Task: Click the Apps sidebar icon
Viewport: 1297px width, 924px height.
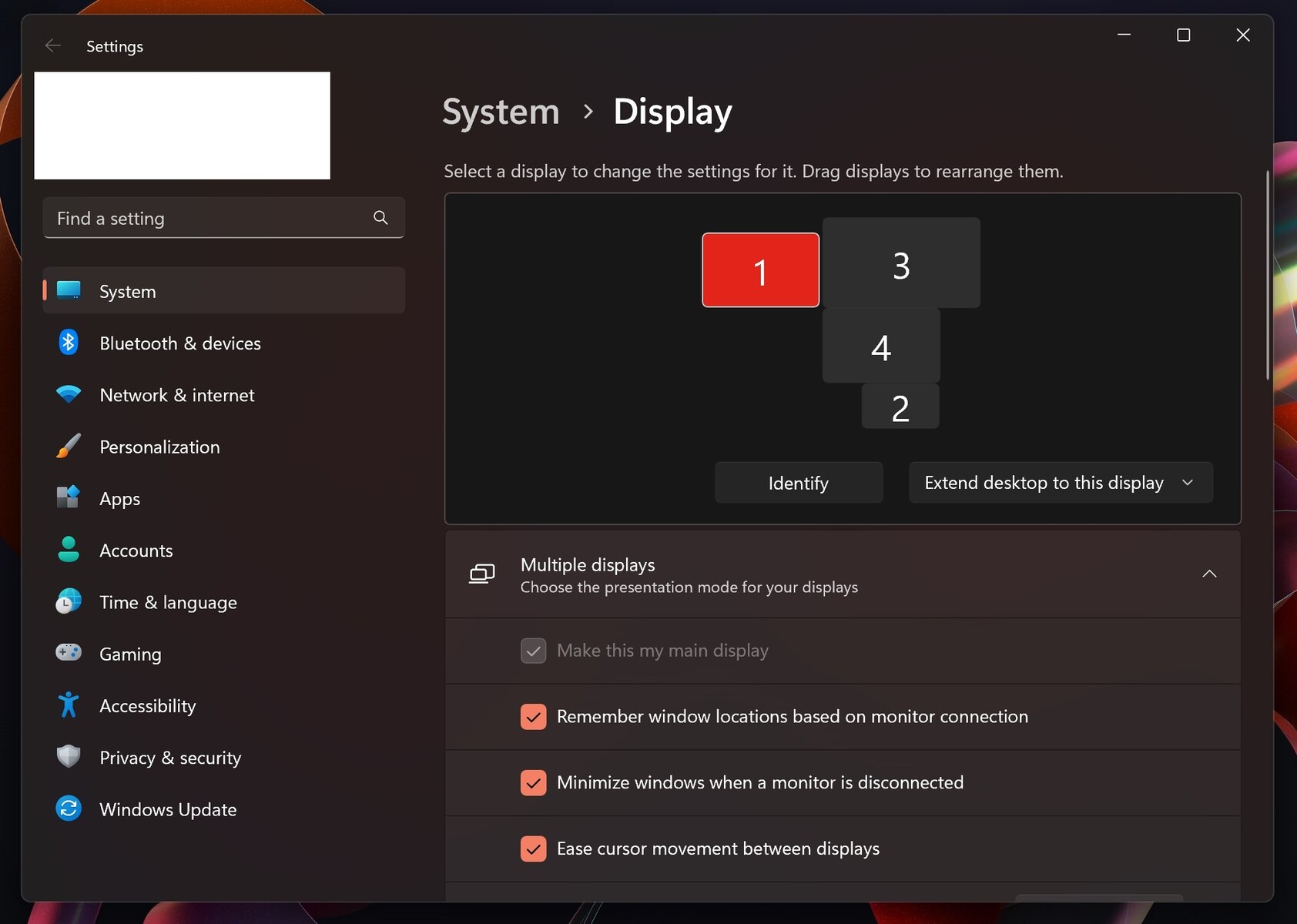Action: (68, 497)
